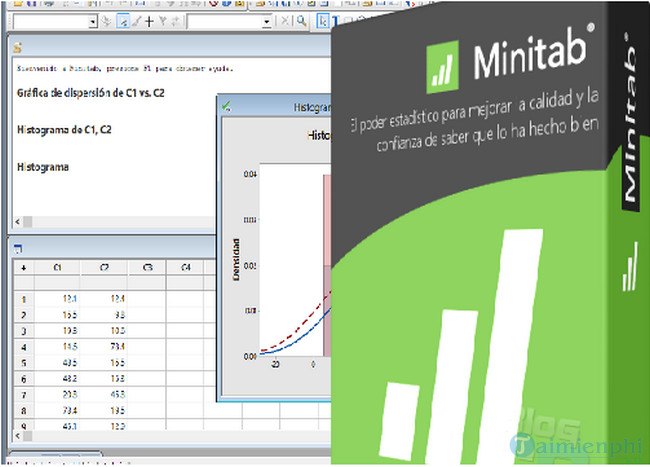650x467 pixels.
Task: Click inside the second toolbar combo box field
Action: click(x=225, y=22)
